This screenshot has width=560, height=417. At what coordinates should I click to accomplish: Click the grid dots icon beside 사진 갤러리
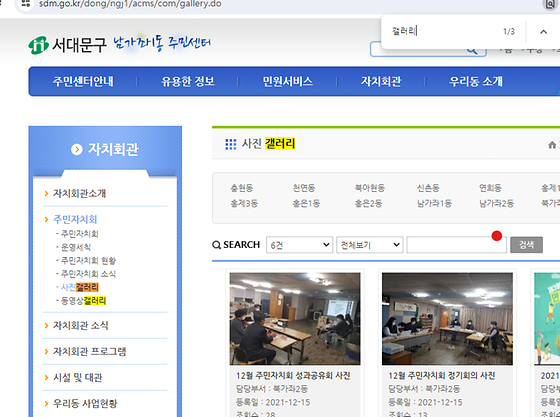point(231,144)
